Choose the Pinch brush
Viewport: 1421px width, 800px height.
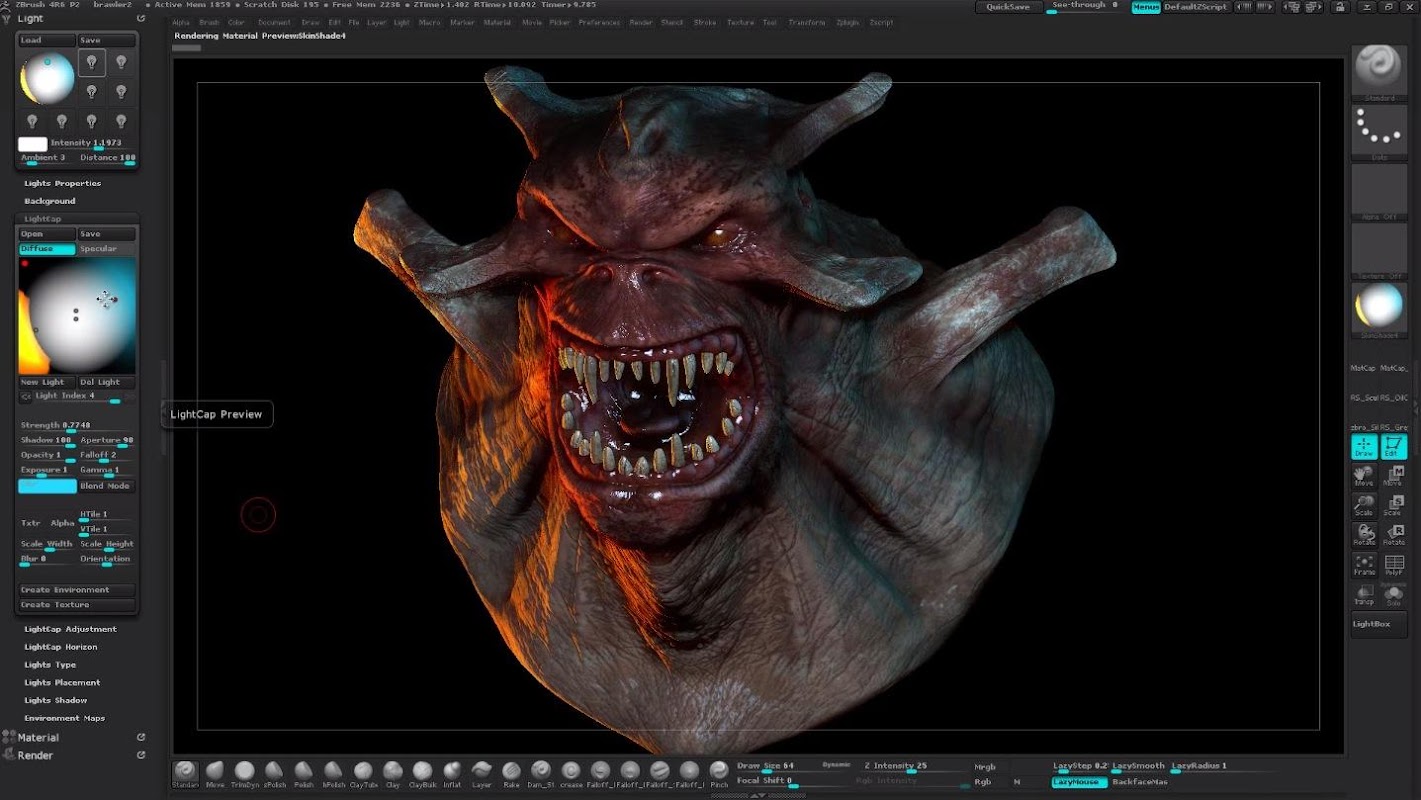(719, 772)
